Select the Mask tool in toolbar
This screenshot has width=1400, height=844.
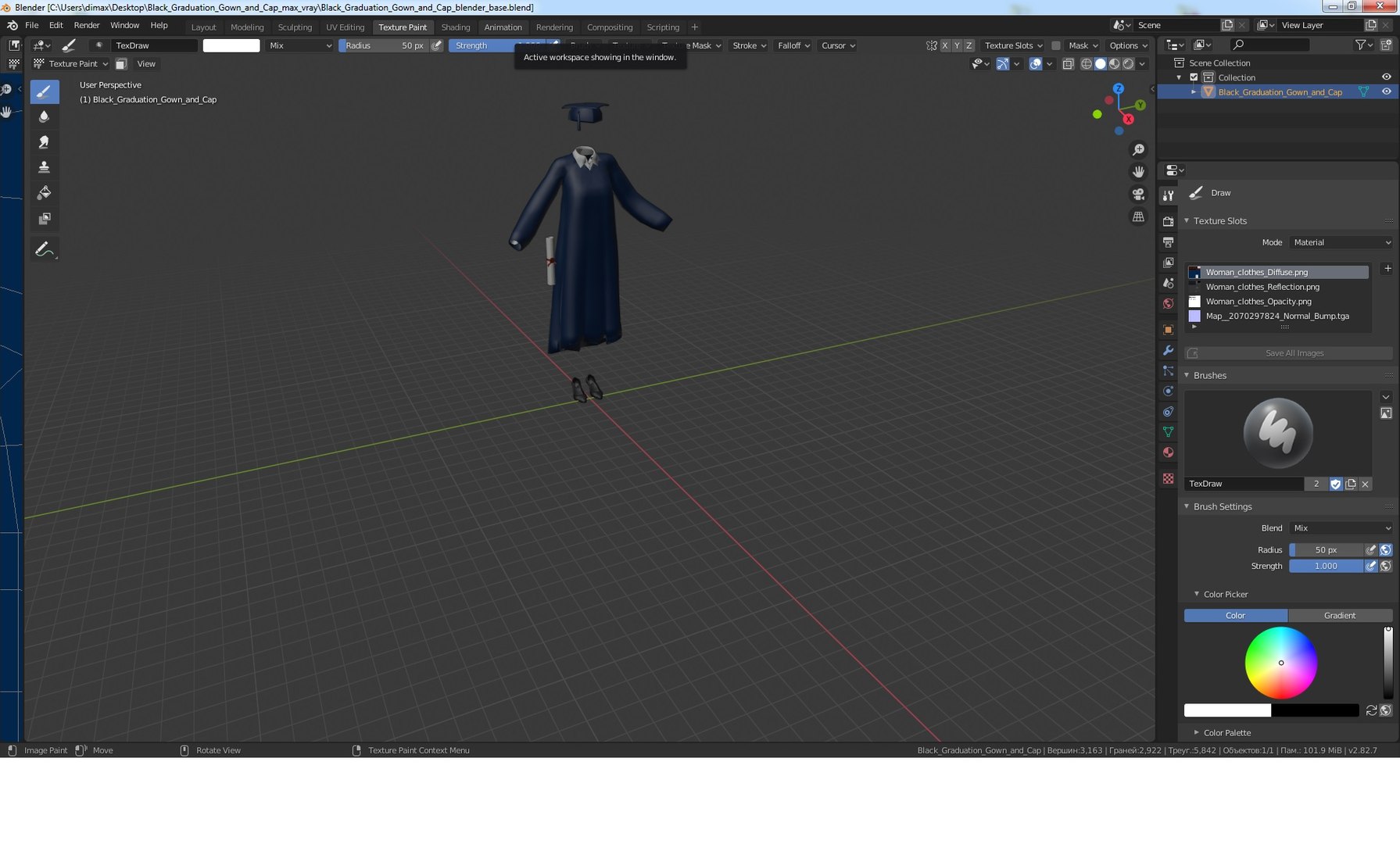pyautogui.click(x=45, y=219)
